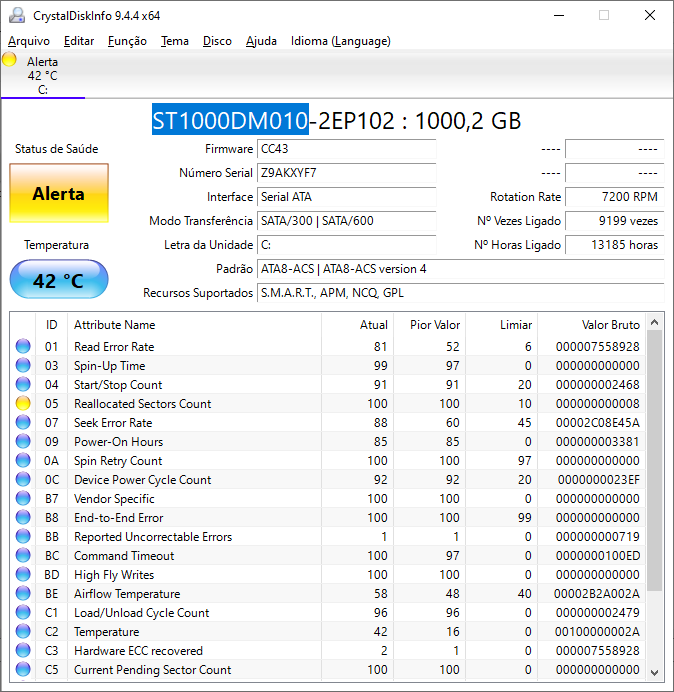Click the attribute list scrollbar thumb
The width and height of the screenshot is (674, 692).
[x=655, y=461]
